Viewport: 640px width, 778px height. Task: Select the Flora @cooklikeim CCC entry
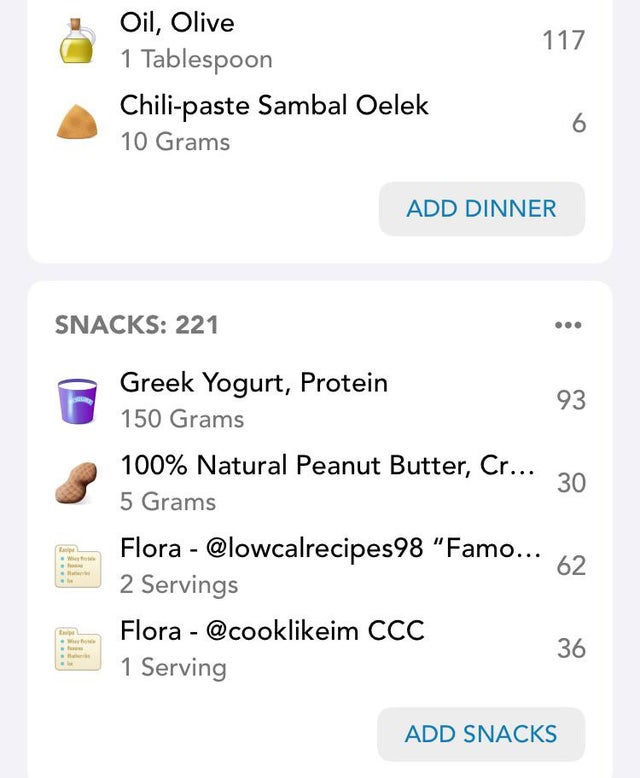click(x=320, y=649)
